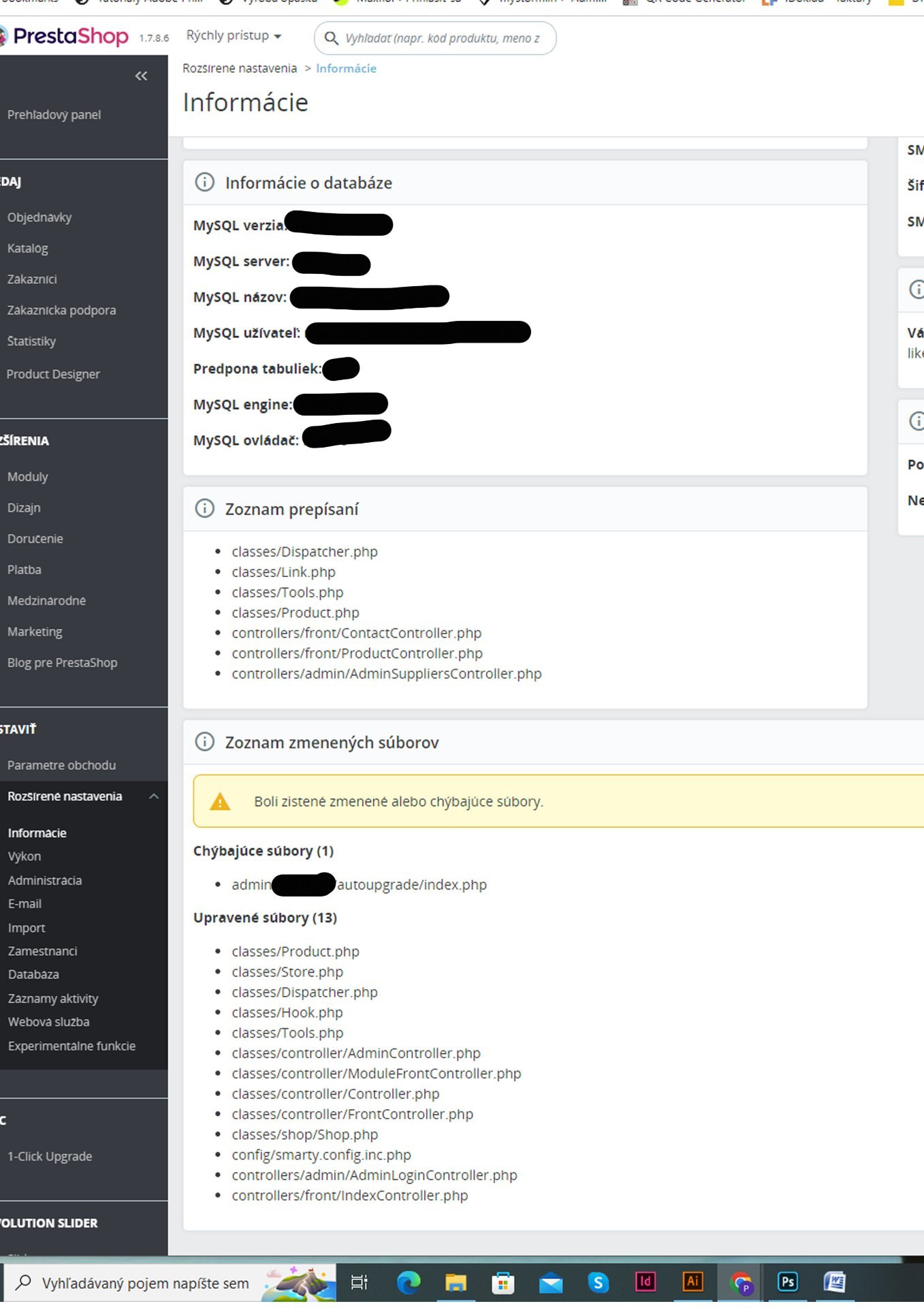Open Skype from taskbar
This screenshot has height=1308, width=924.
[598, 1283]
